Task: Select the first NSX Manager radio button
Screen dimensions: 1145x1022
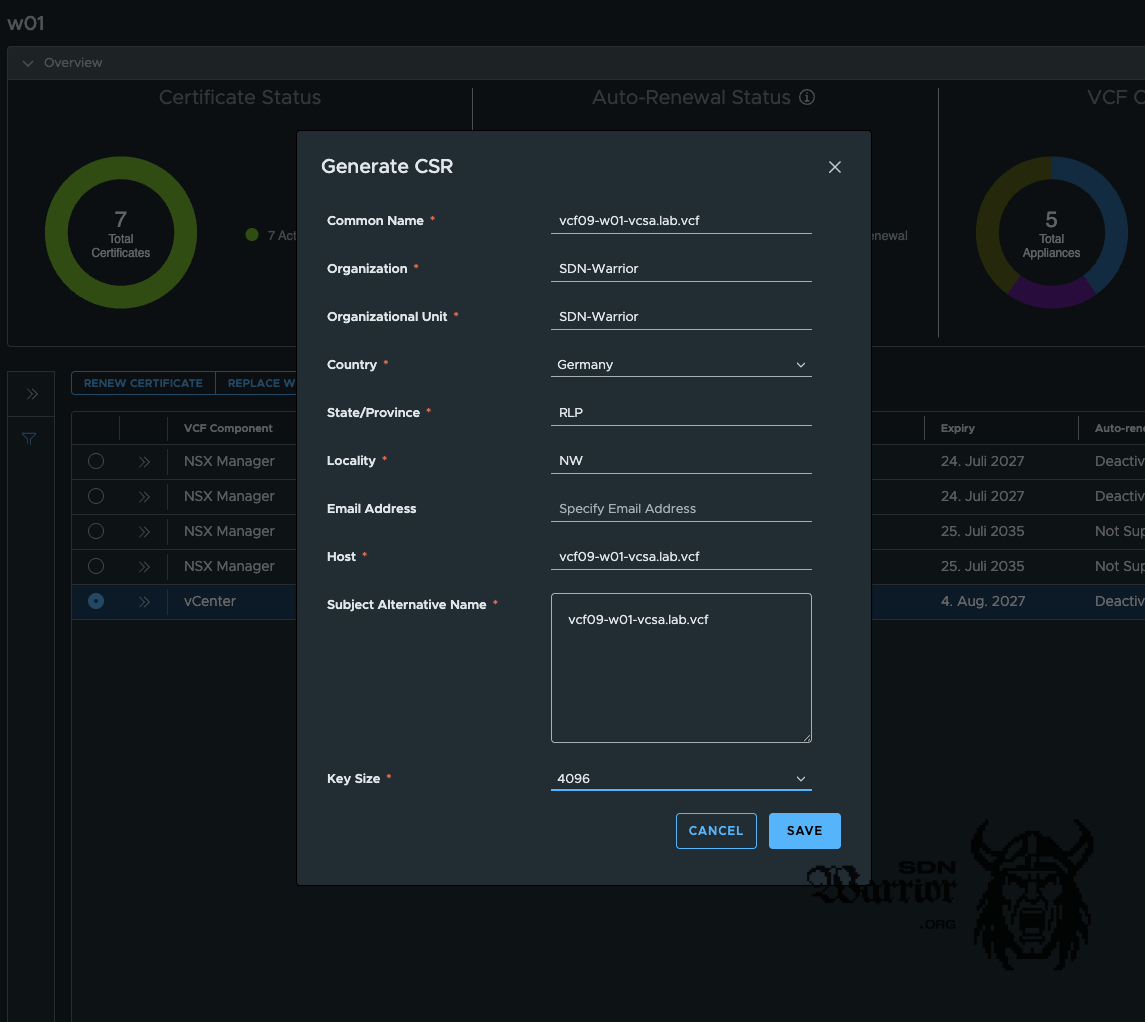Action: [x=95, y=461]
